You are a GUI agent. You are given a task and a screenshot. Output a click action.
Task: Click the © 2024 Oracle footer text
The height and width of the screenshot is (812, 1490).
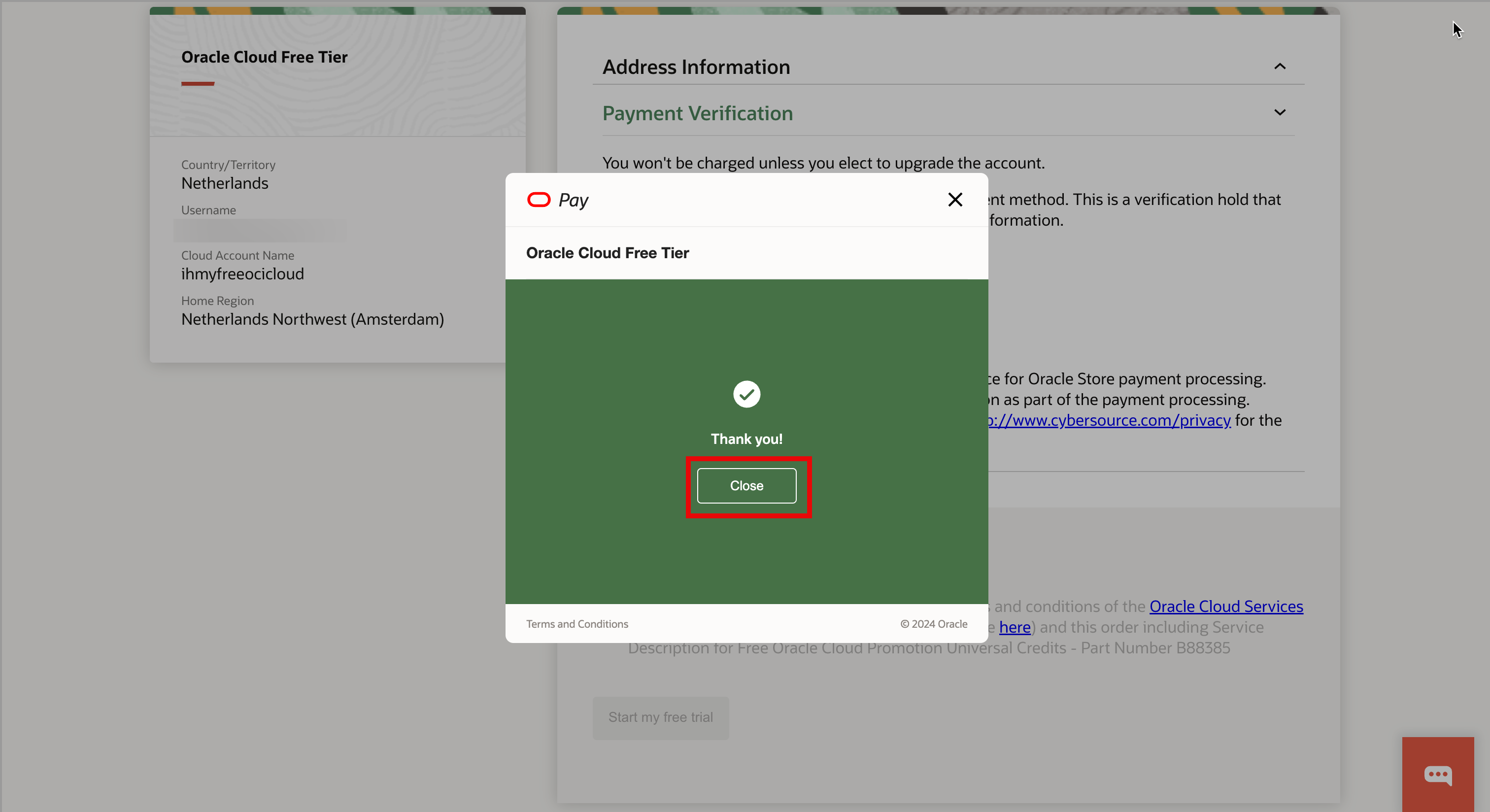(x=934, y=623)
